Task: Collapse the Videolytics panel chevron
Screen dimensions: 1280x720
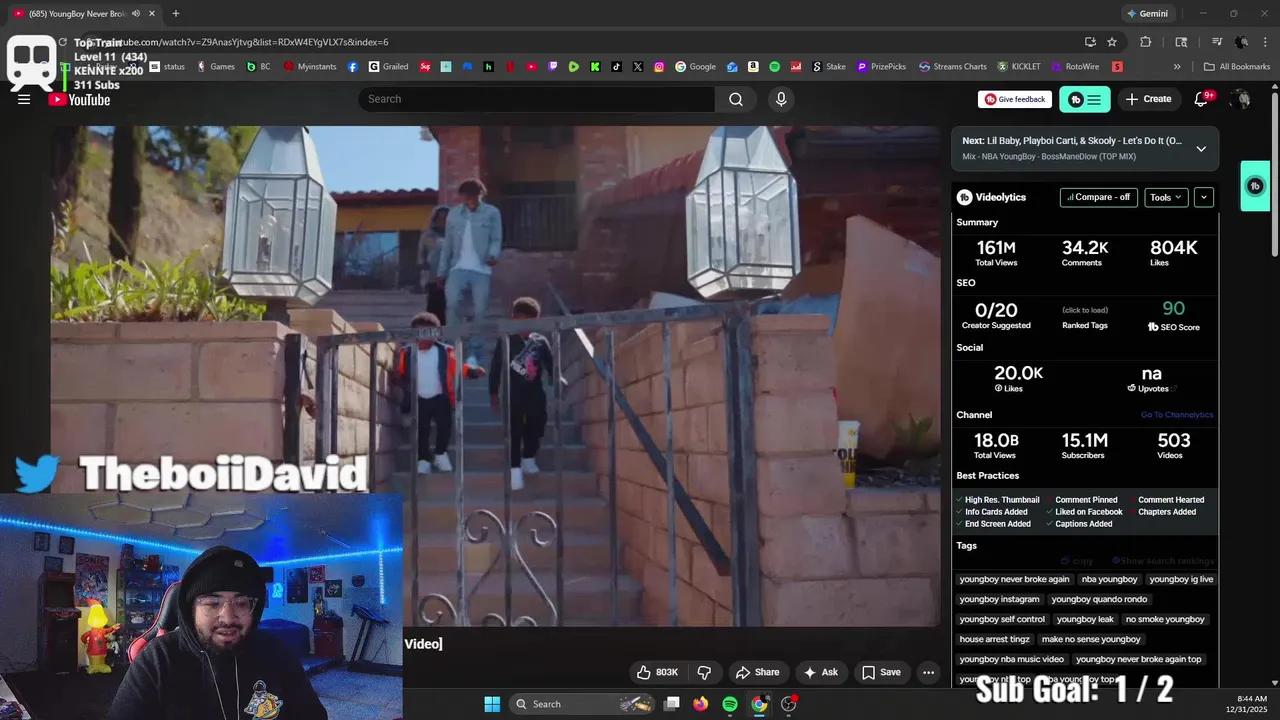Action: (x=1204, y=197)
